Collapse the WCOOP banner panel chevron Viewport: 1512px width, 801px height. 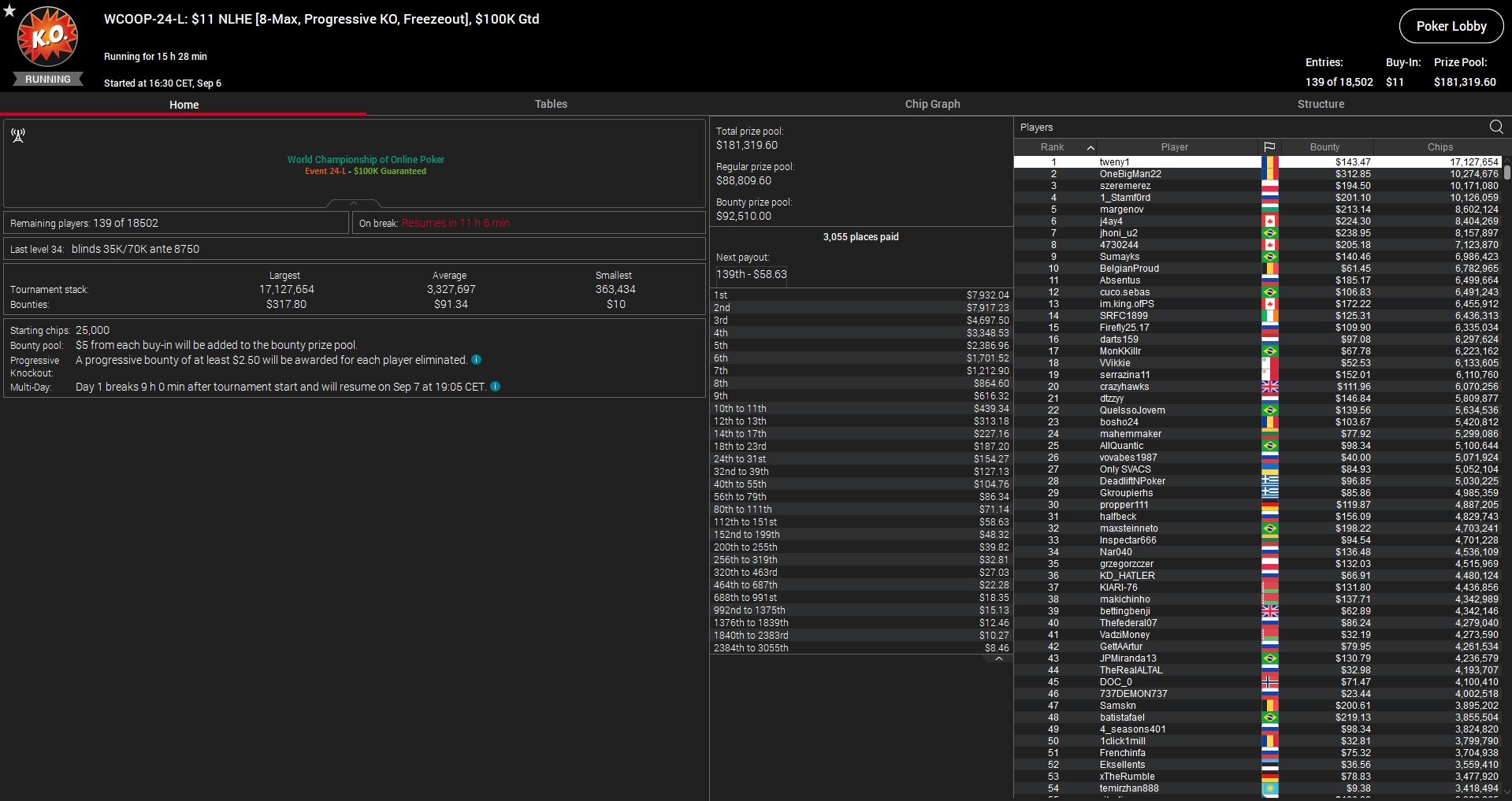(x=354, y=203)
